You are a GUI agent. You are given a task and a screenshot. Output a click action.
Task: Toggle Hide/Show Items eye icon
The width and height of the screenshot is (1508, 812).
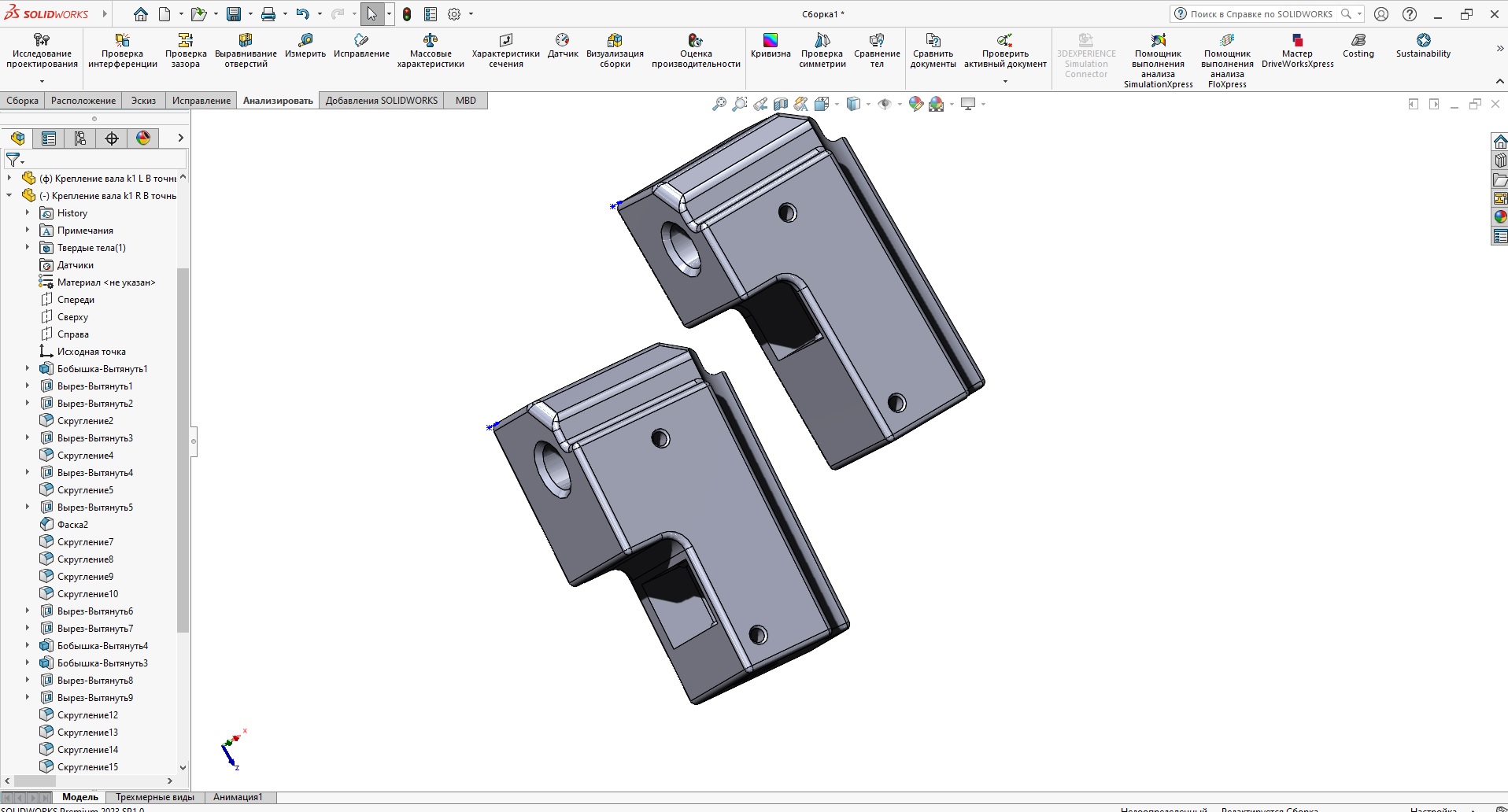[x=885, y=103]
